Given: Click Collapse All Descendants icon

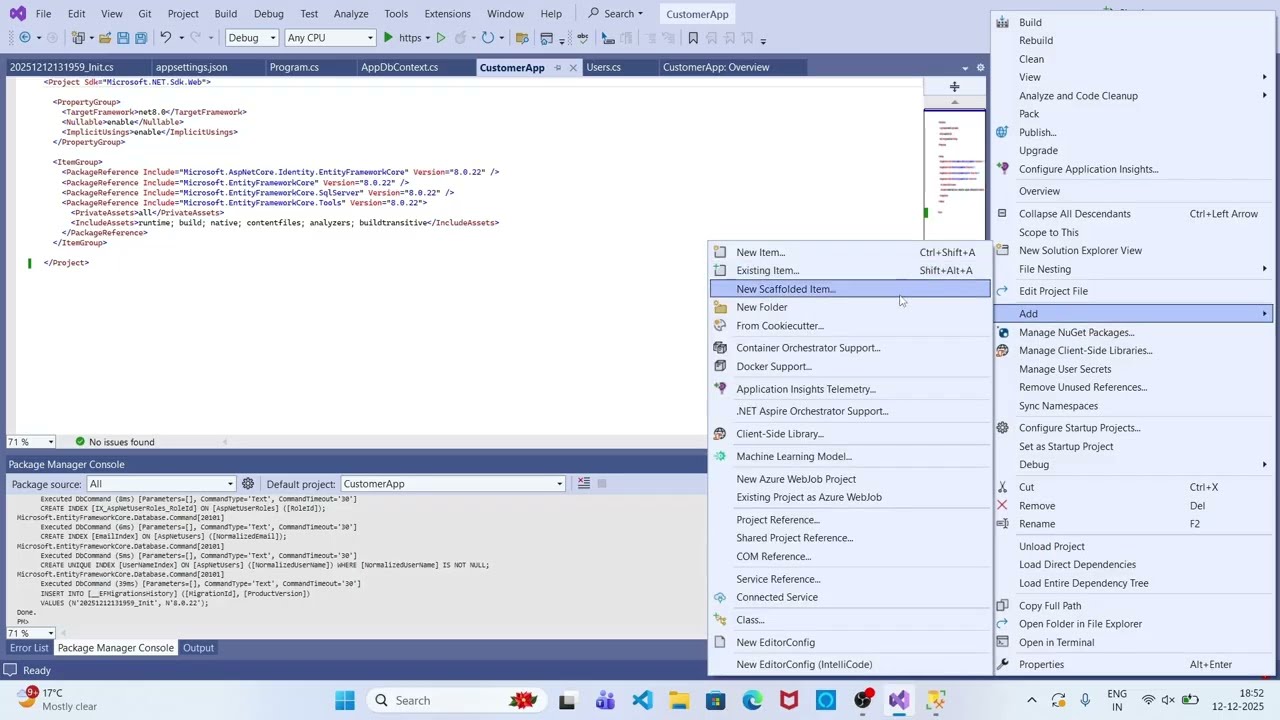Looking at the screenshot, I should 1002,214.
